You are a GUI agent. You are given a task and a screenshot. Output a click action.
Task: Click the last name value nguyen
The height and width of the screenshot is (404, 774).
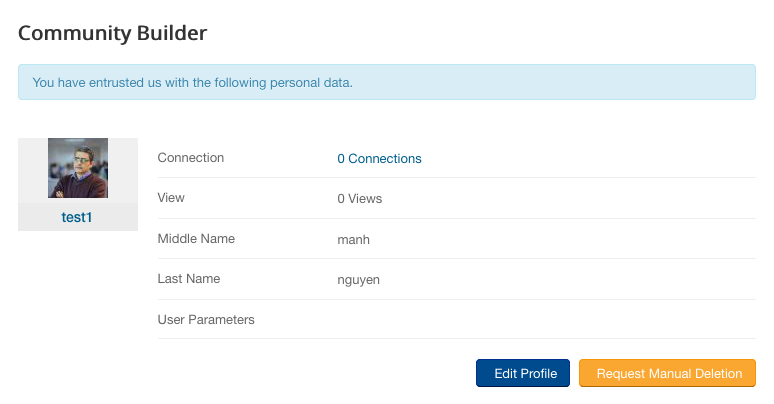pos(359,279)
